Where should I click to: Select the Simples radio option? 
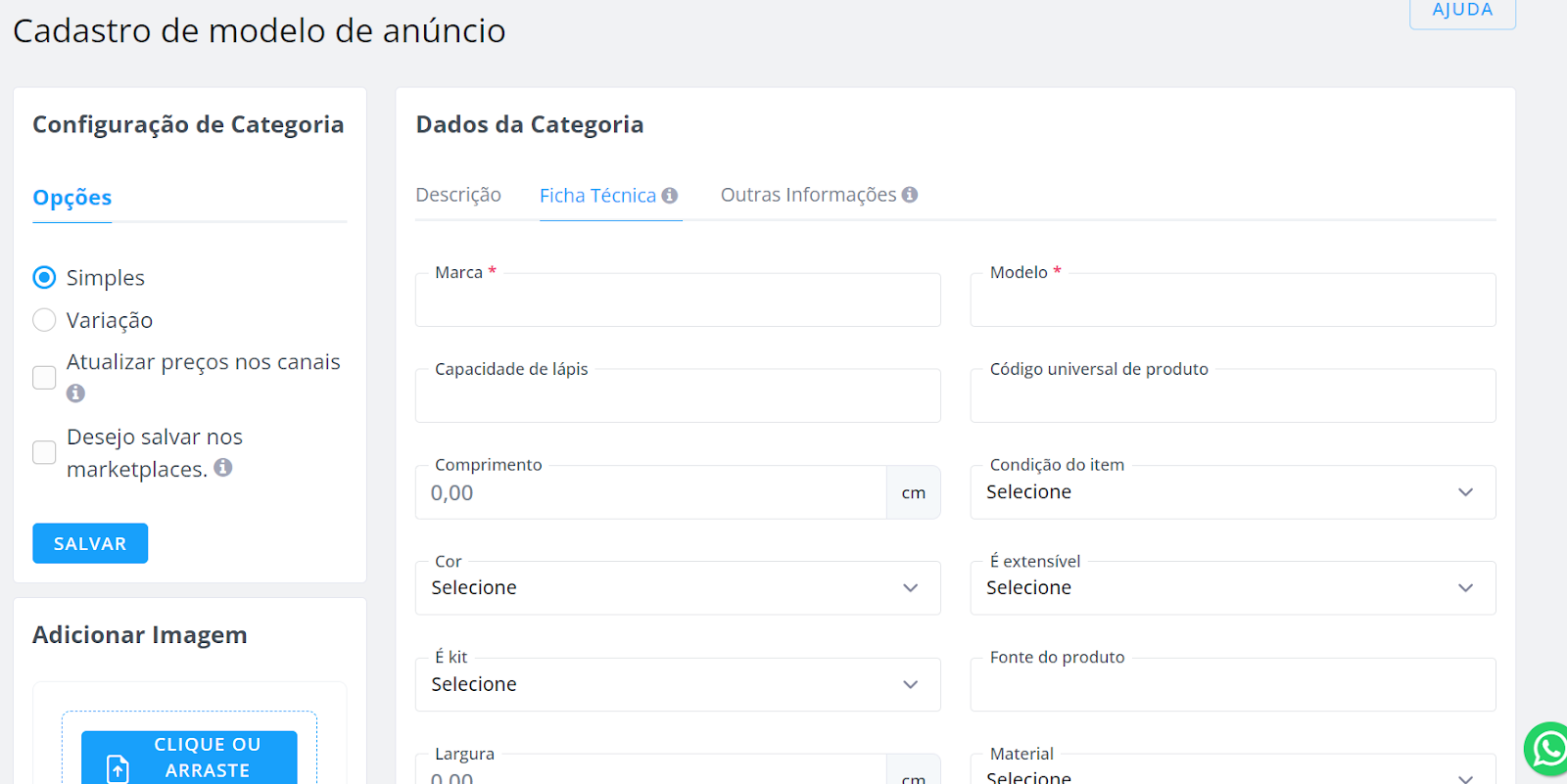(x=44, y=278)
